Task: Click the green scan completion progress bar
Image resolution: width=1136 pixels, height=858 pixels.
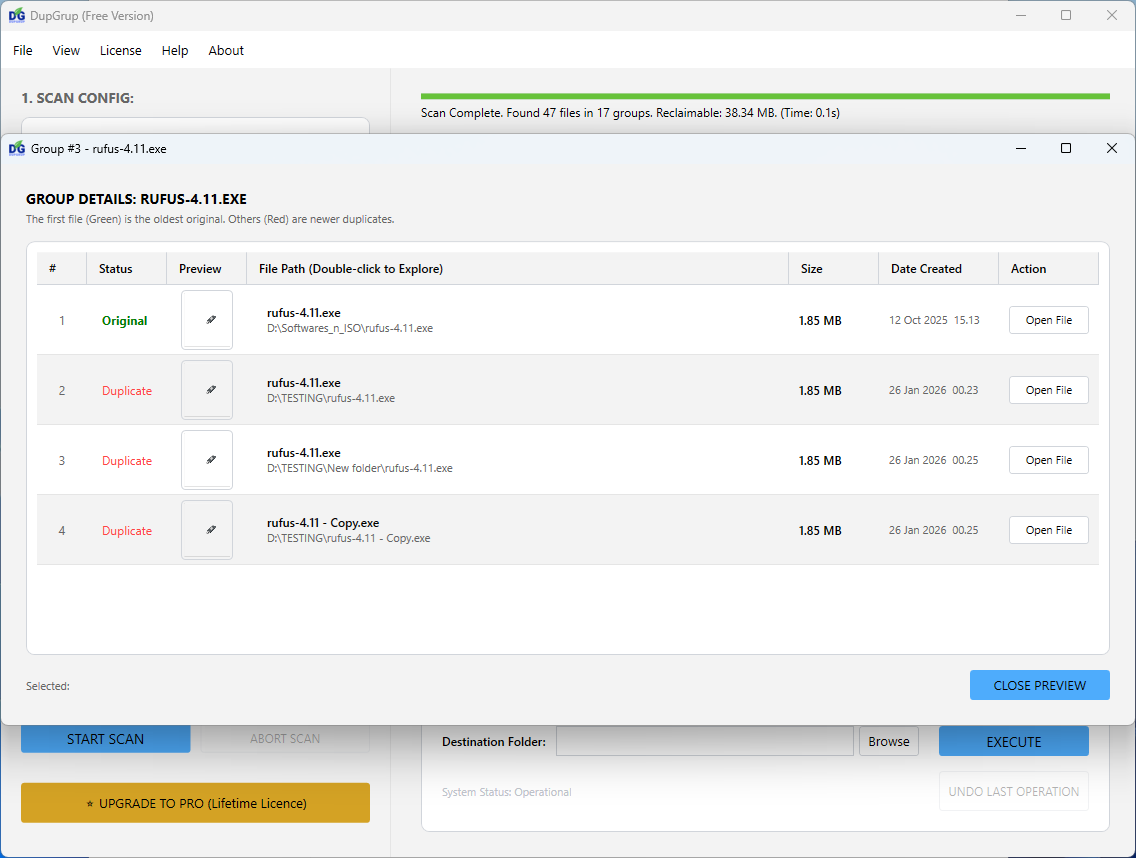Action: tap(764, 95)
